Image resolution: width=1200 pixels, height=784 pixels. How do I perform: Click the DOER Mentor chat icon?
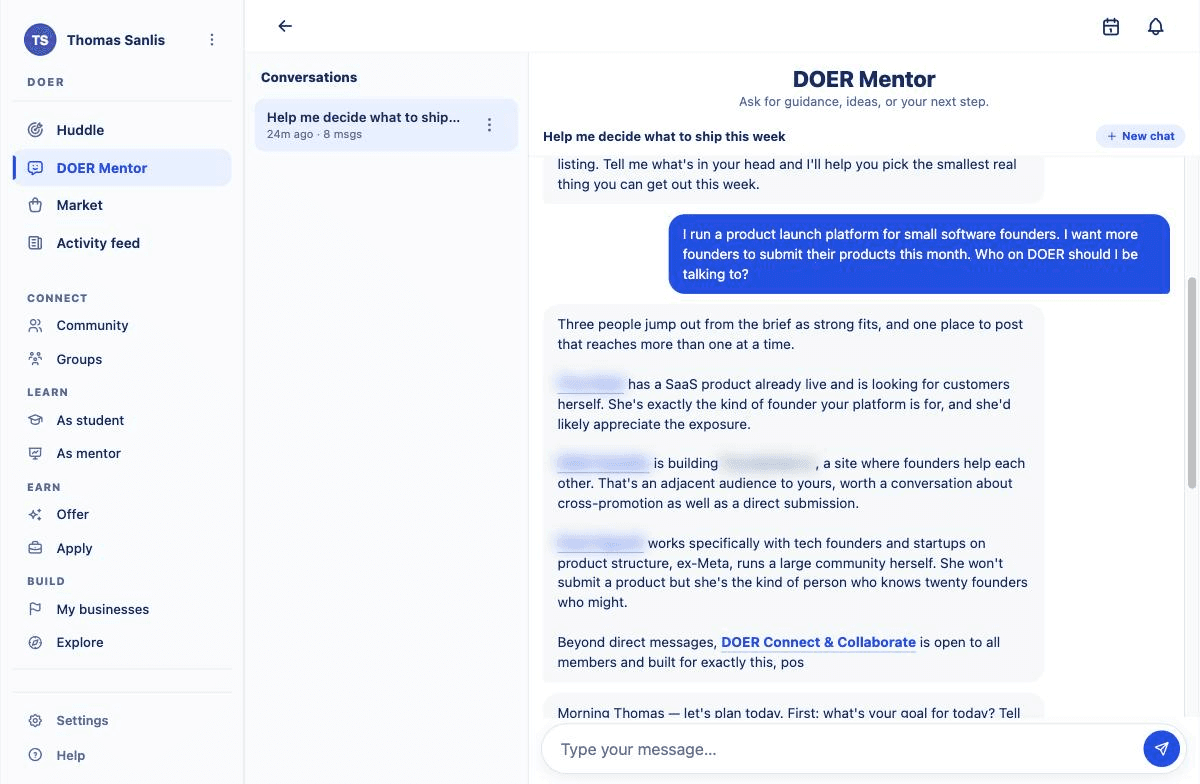(36, 168)
